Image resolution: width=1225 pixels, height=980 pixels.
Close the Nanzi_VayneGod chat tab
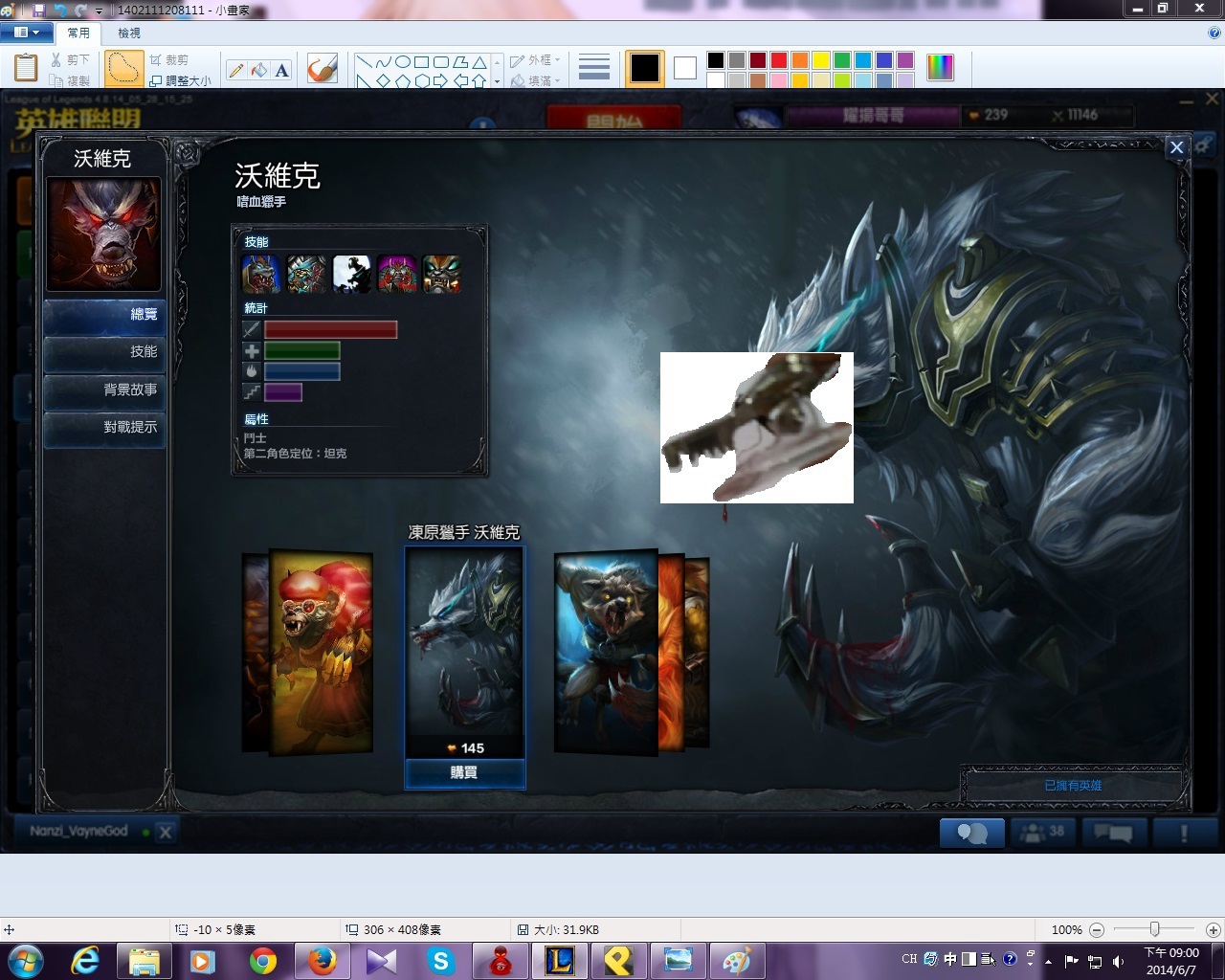(165, 833)
